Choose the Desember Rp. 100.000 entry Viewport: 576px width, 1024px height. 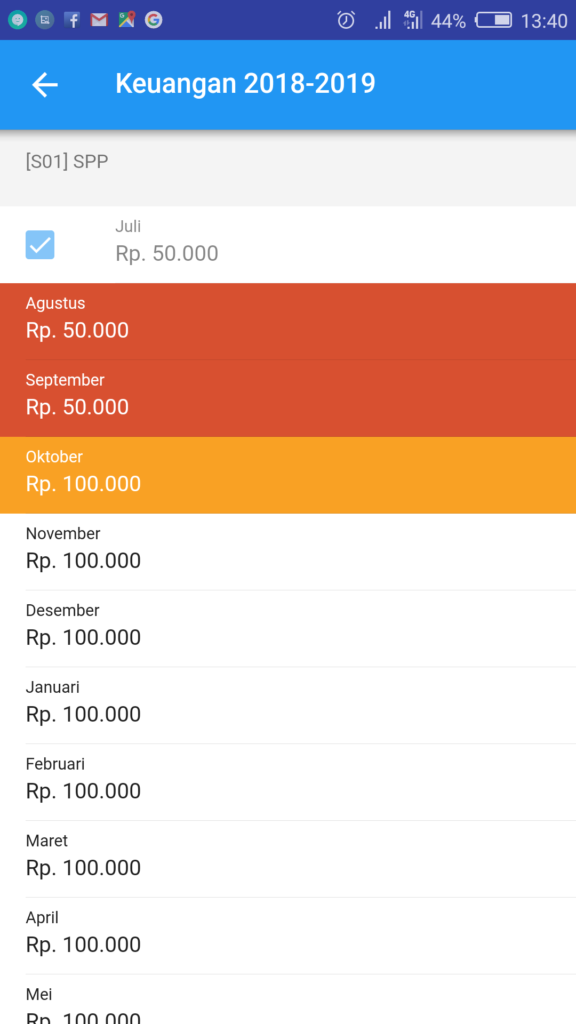point(288,629)
